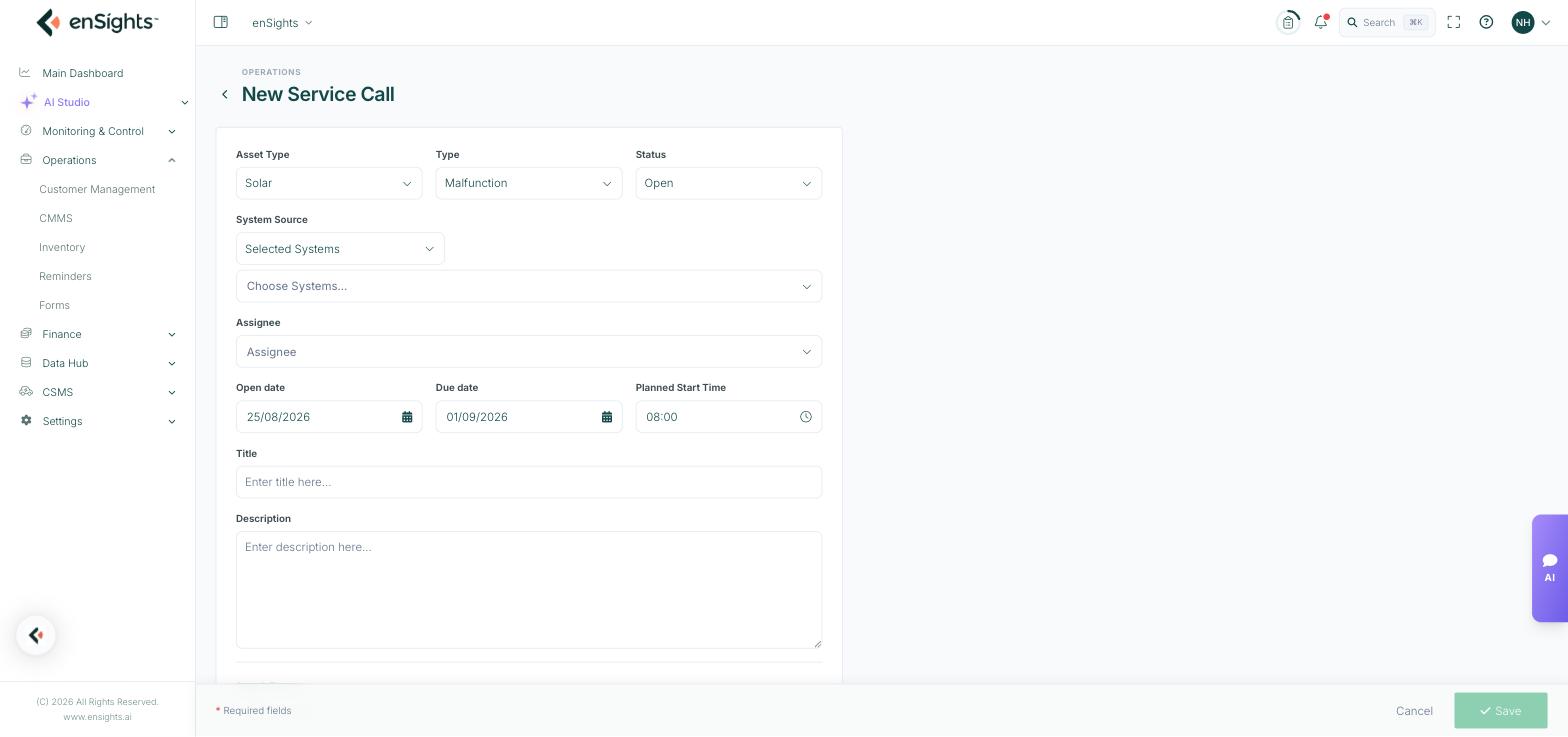Open the help question mark icon

[1486, 22]
